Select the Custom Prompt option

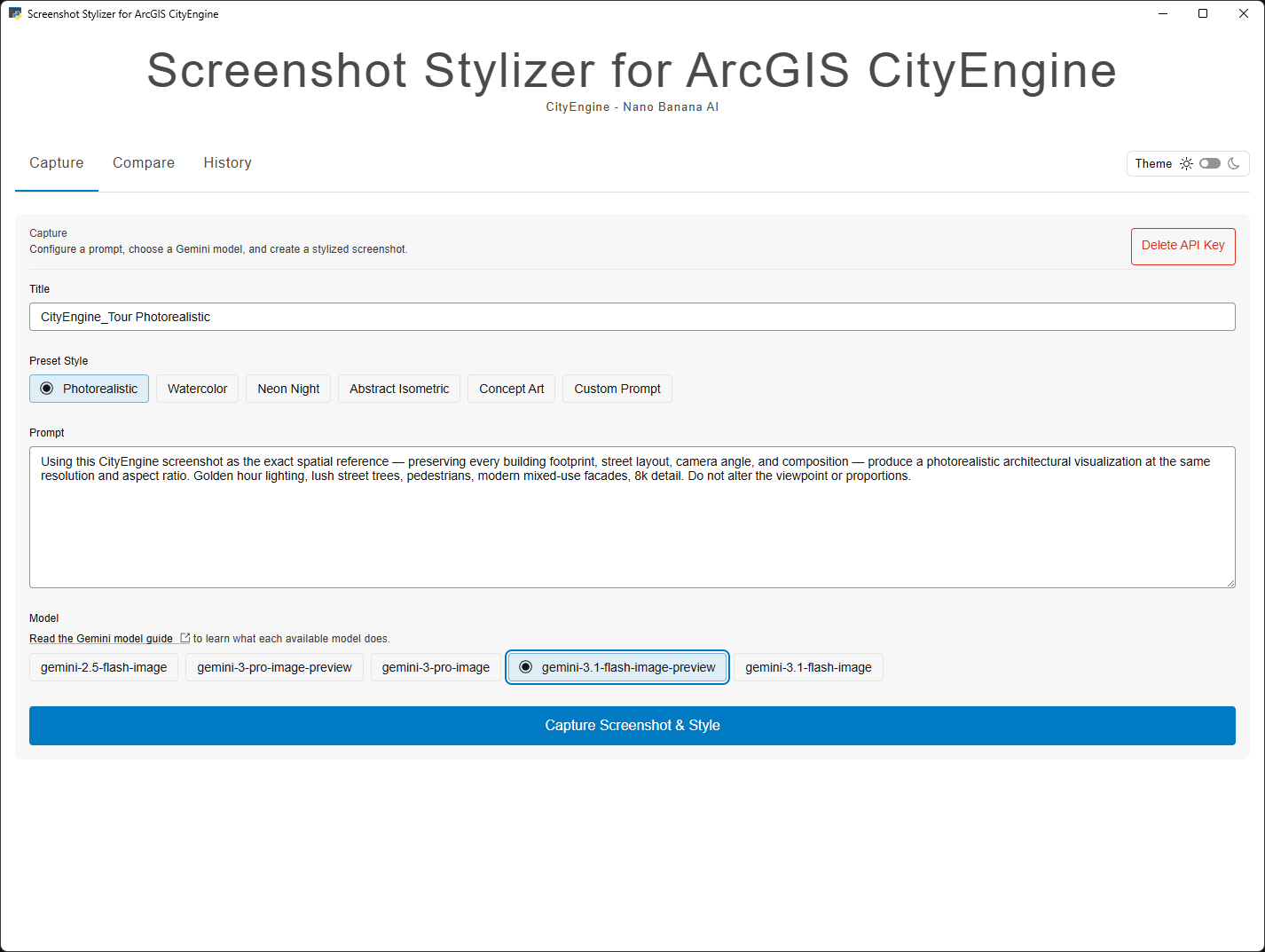click(617, 389)
